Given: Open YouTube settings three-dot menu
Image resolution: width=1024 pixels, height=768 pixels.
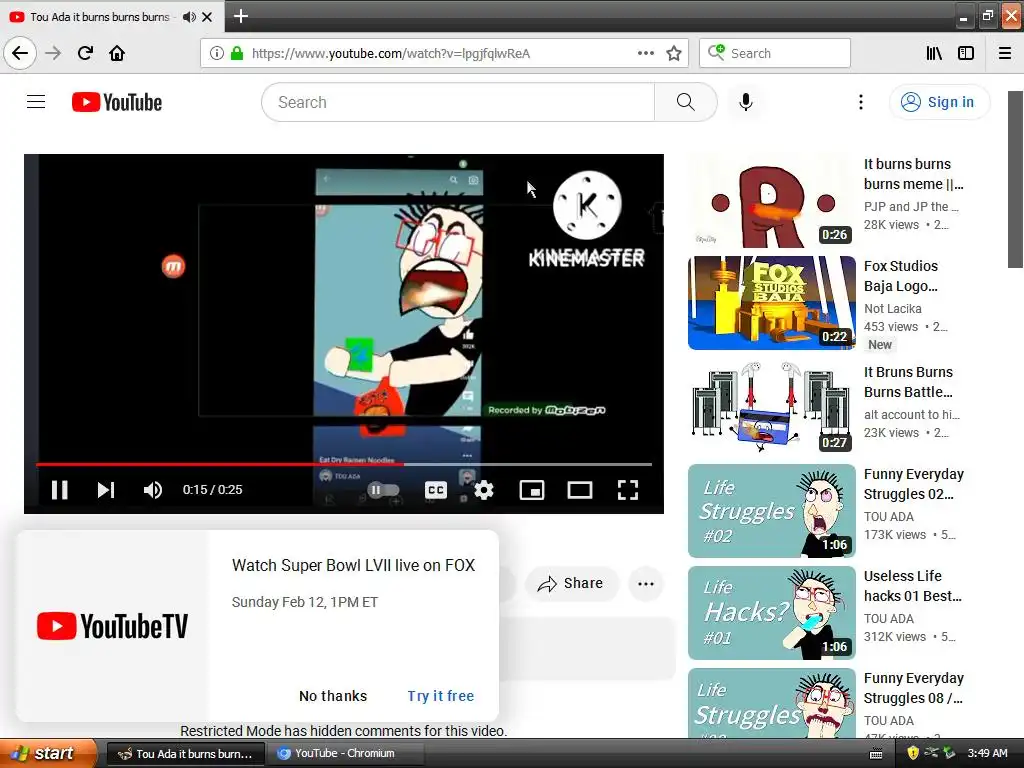Looking at the screenshot, I should click(x=861, y=102).
